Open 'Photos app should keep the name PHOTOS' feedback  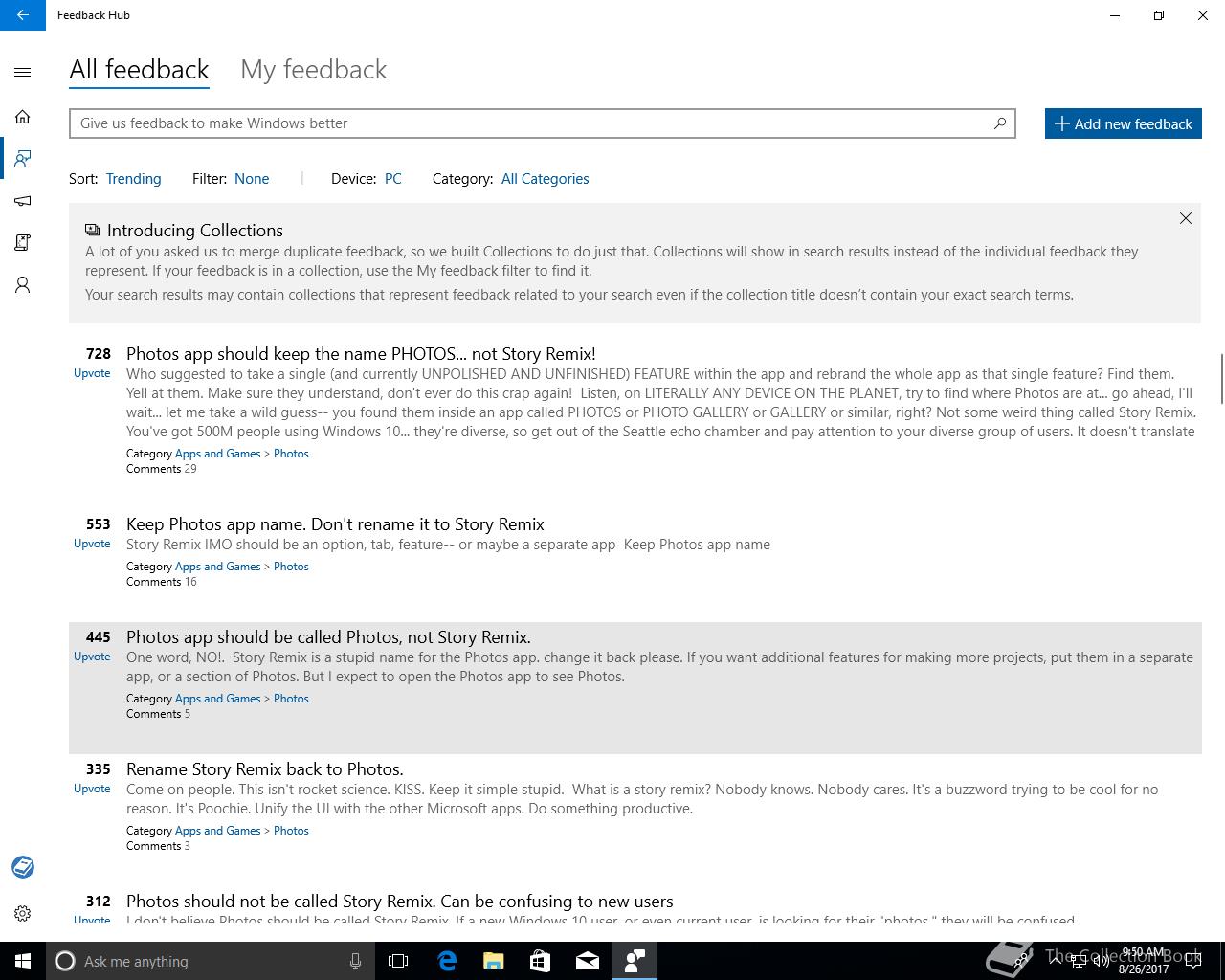(361, 354)
